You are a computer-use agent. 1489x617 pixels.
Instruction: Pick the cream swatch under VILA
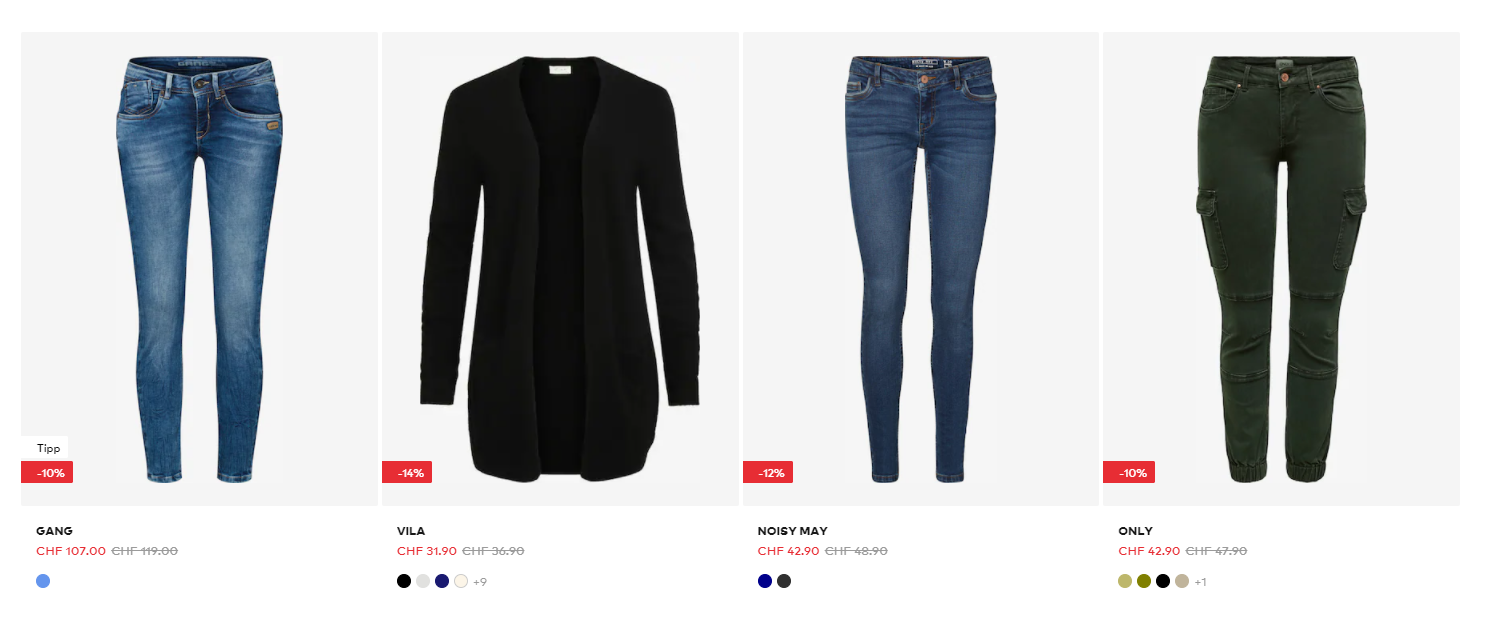(x=461, y=581)
